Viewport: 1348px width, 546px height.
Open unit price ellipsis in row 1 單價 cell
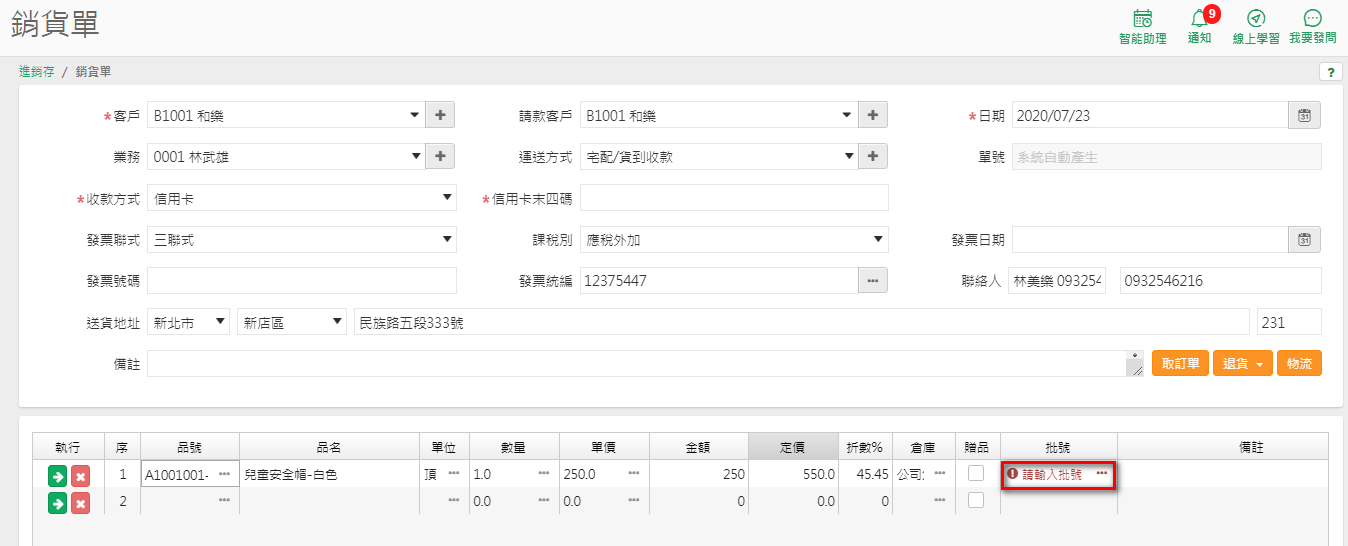click(634, 474)
